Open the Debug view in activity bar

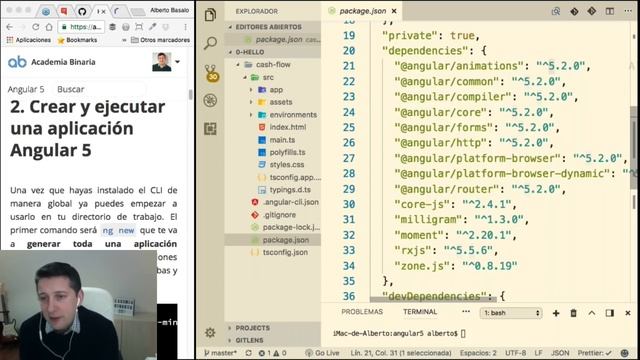click(210, 100)
